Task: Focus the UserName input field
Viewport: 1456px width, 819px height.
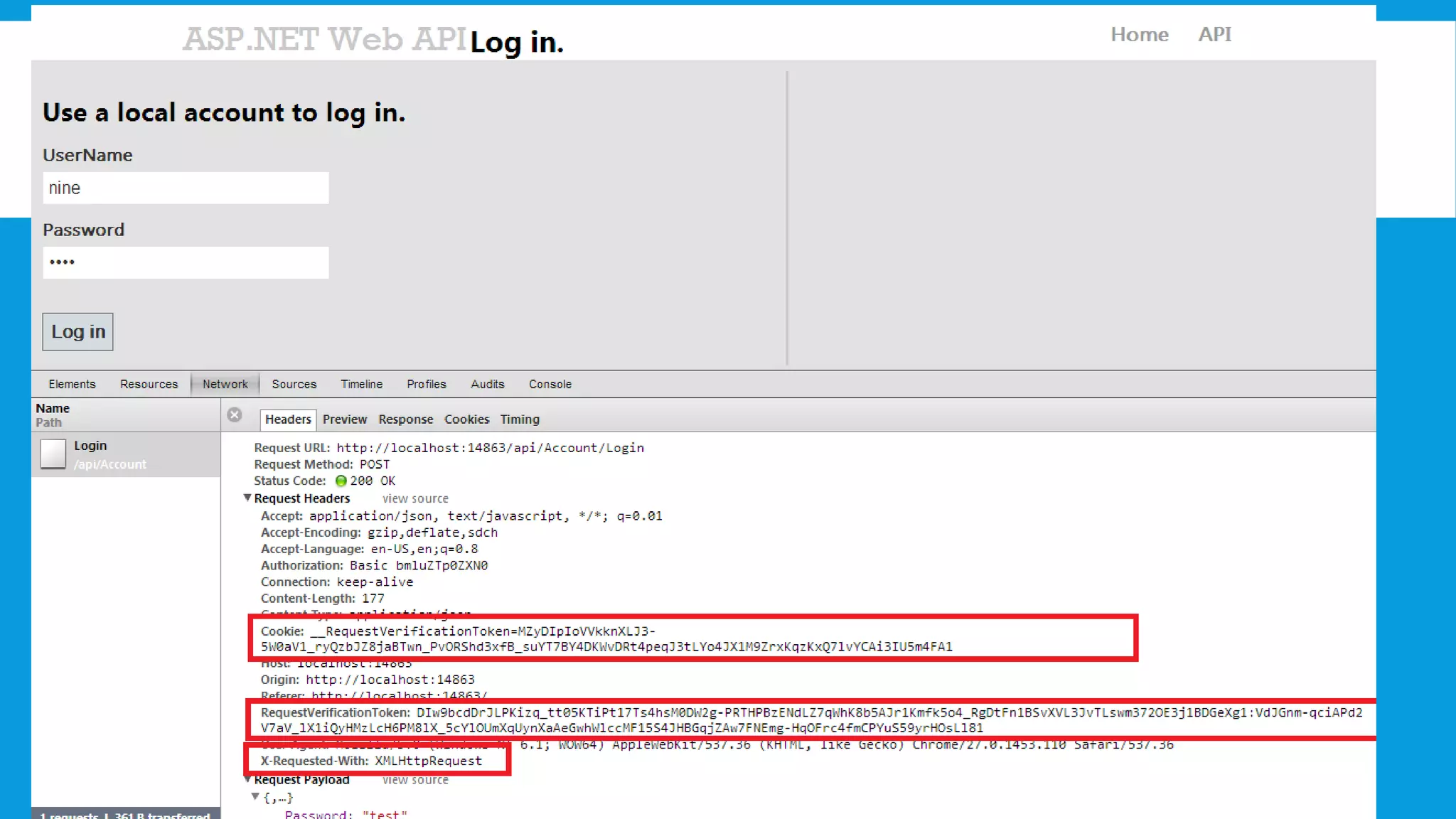Action: [x=186, y=188]
